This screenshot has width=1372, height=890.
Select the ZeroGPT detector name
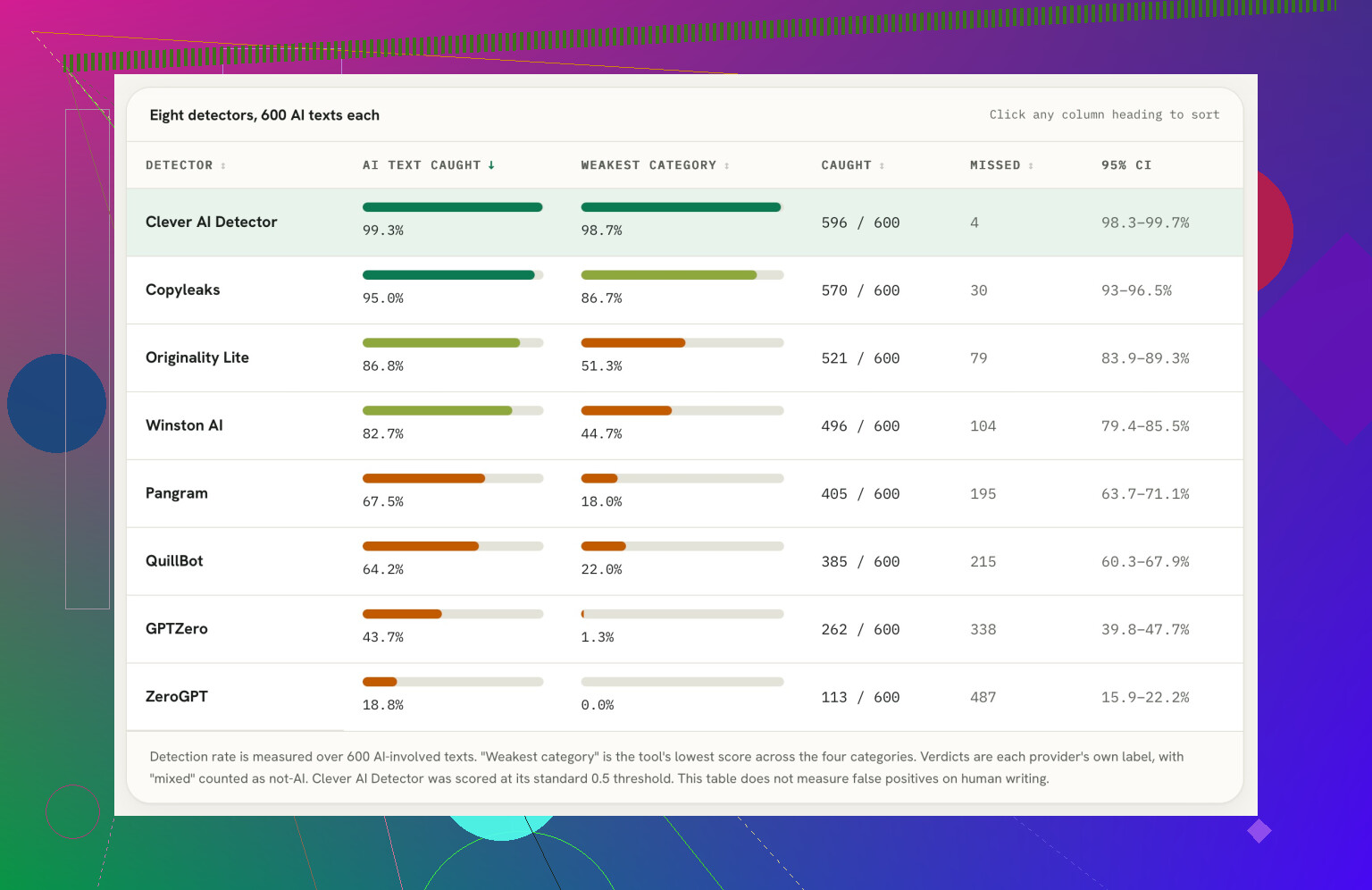(x=177, y=697)
